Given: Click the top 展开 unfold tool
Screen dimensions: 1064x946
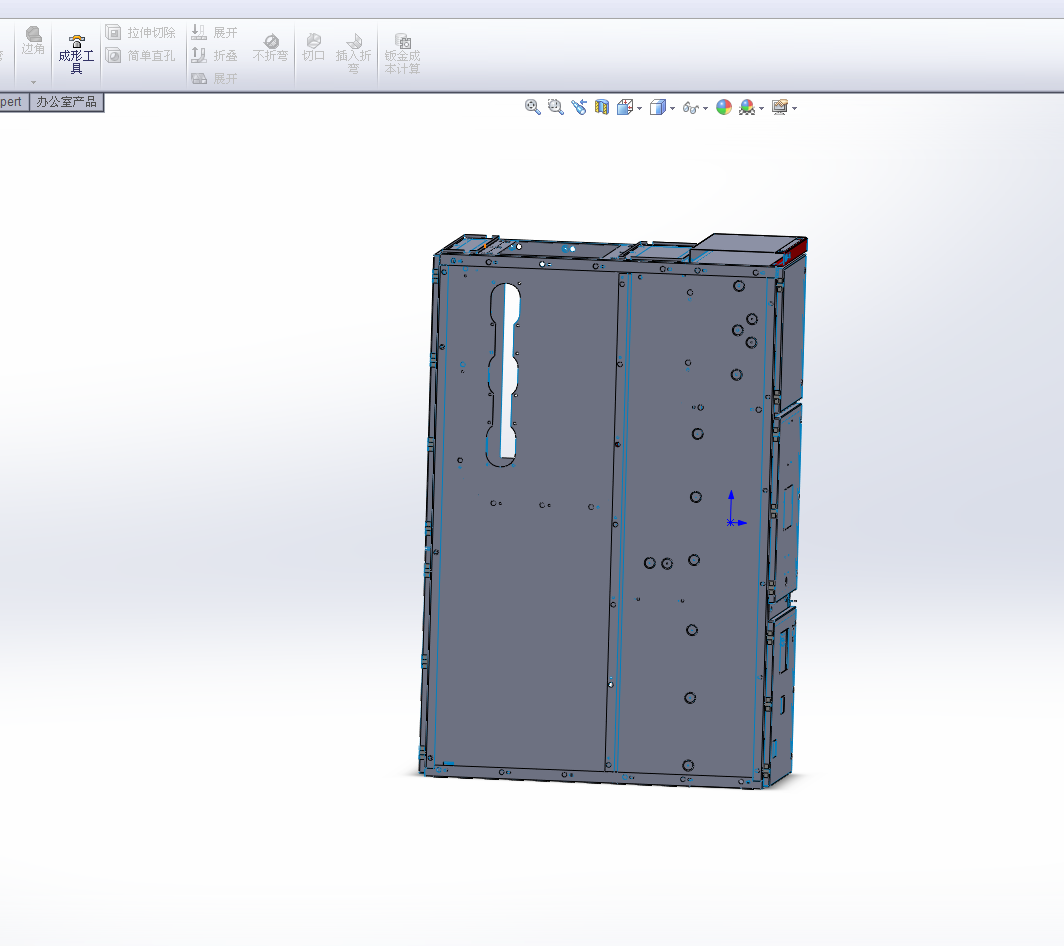Looking at the screenshot, I should point(214,32).
